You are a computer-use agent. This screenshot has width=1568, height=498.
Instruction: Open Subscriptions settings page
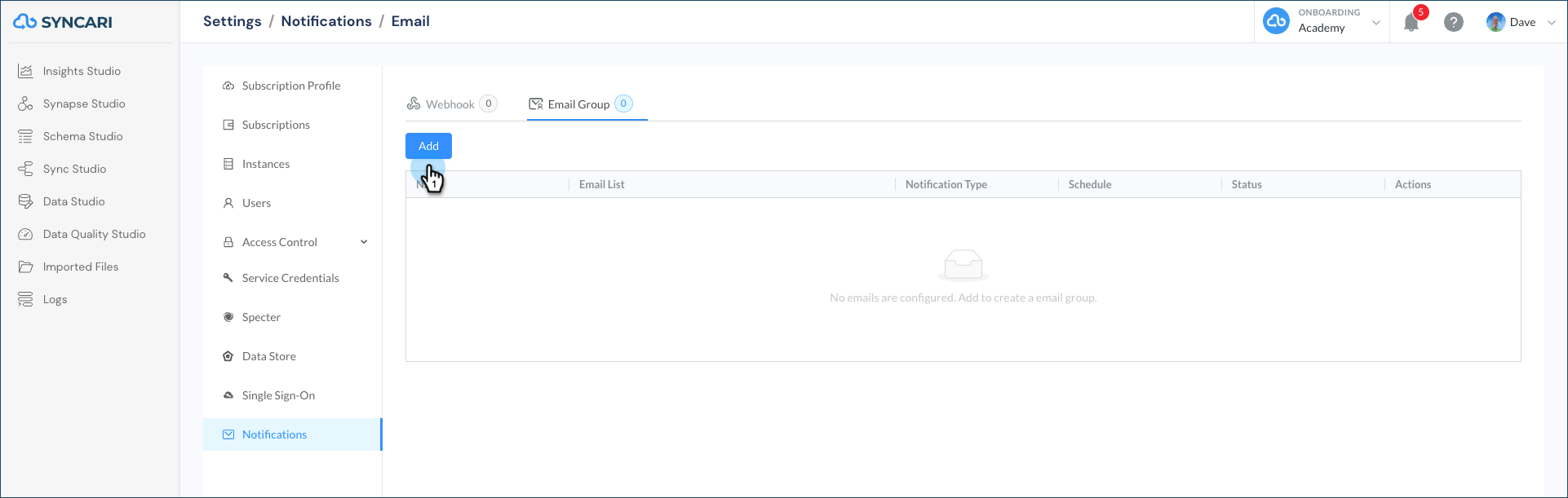point(276,125)
